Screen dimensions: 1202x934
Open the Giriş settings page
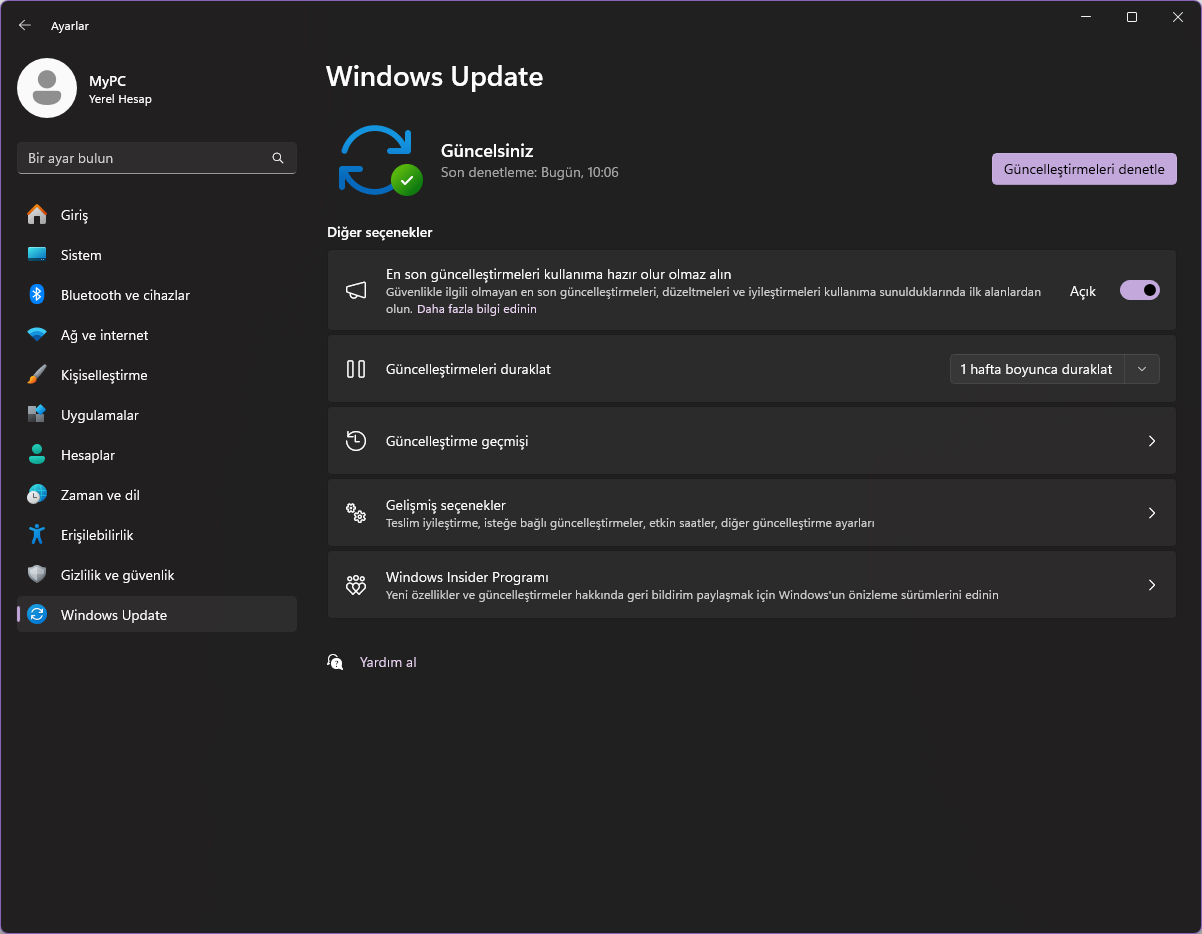pyautogui.click(x=157, y=215)
